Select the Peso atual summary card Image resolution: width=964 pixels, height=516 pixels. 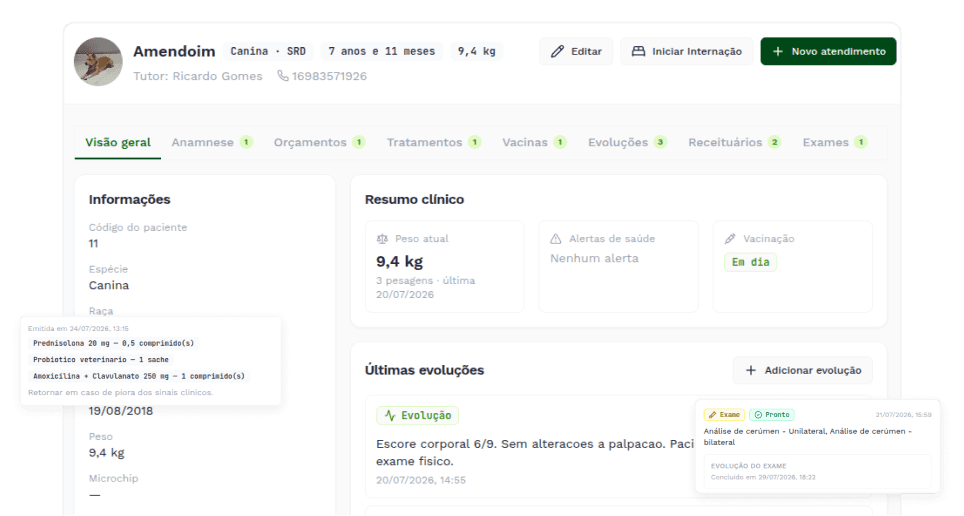click(444, 266)
